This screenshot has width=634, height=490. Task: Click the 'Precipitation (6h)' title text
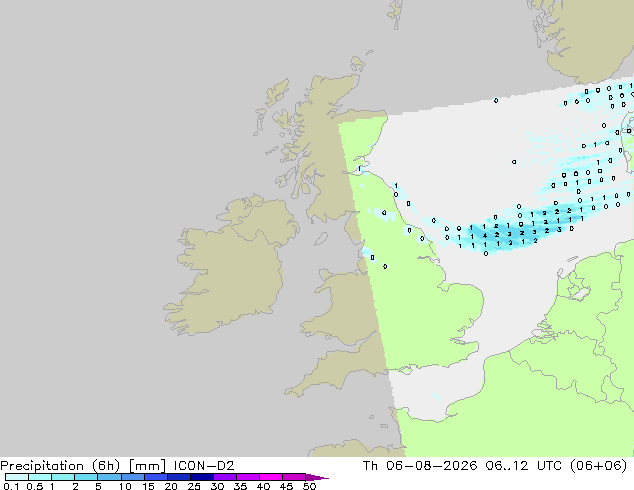[x=60, y=466]
